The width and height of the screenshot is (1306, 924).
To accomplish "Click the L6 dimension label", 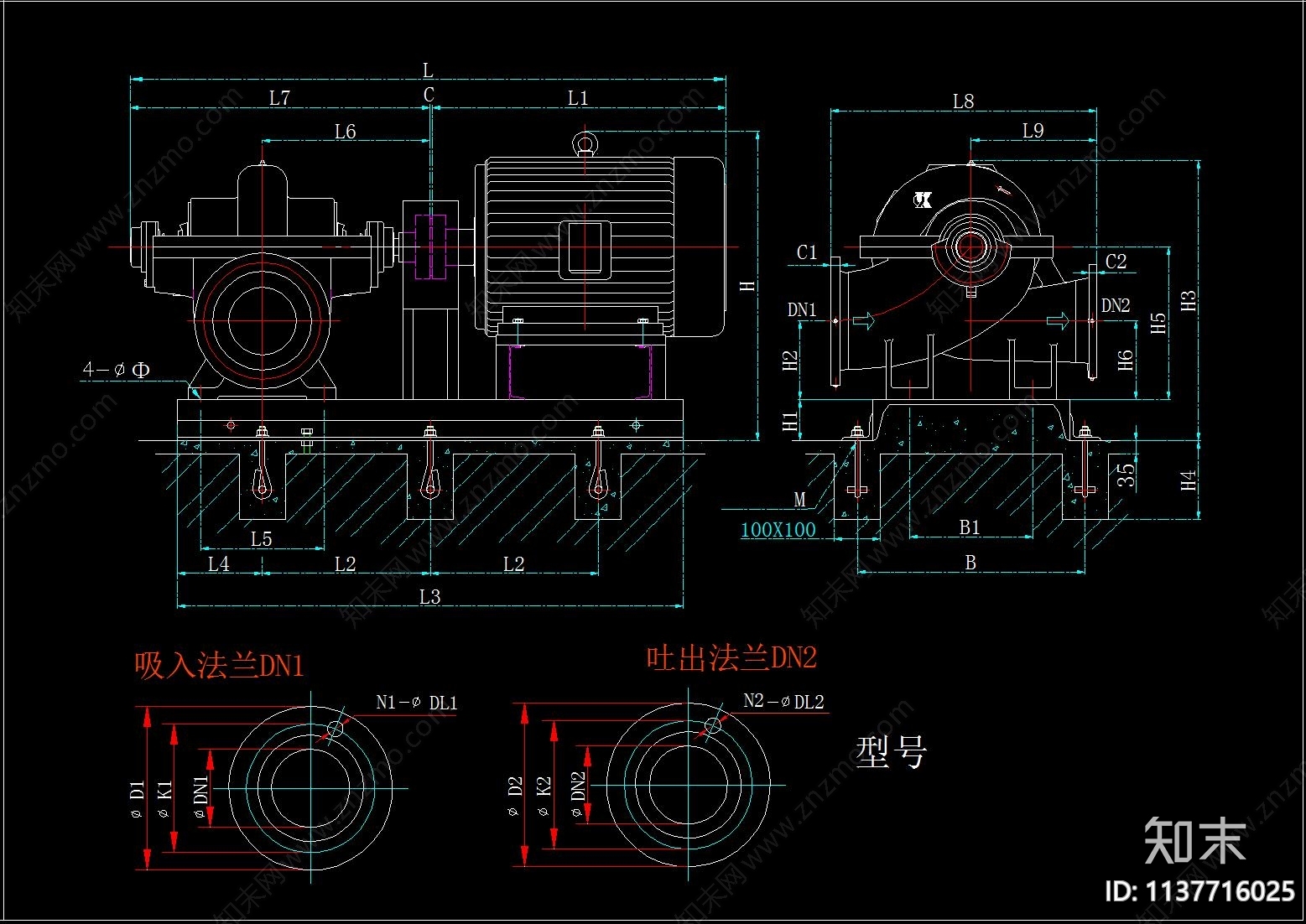I will click(346, 132).
